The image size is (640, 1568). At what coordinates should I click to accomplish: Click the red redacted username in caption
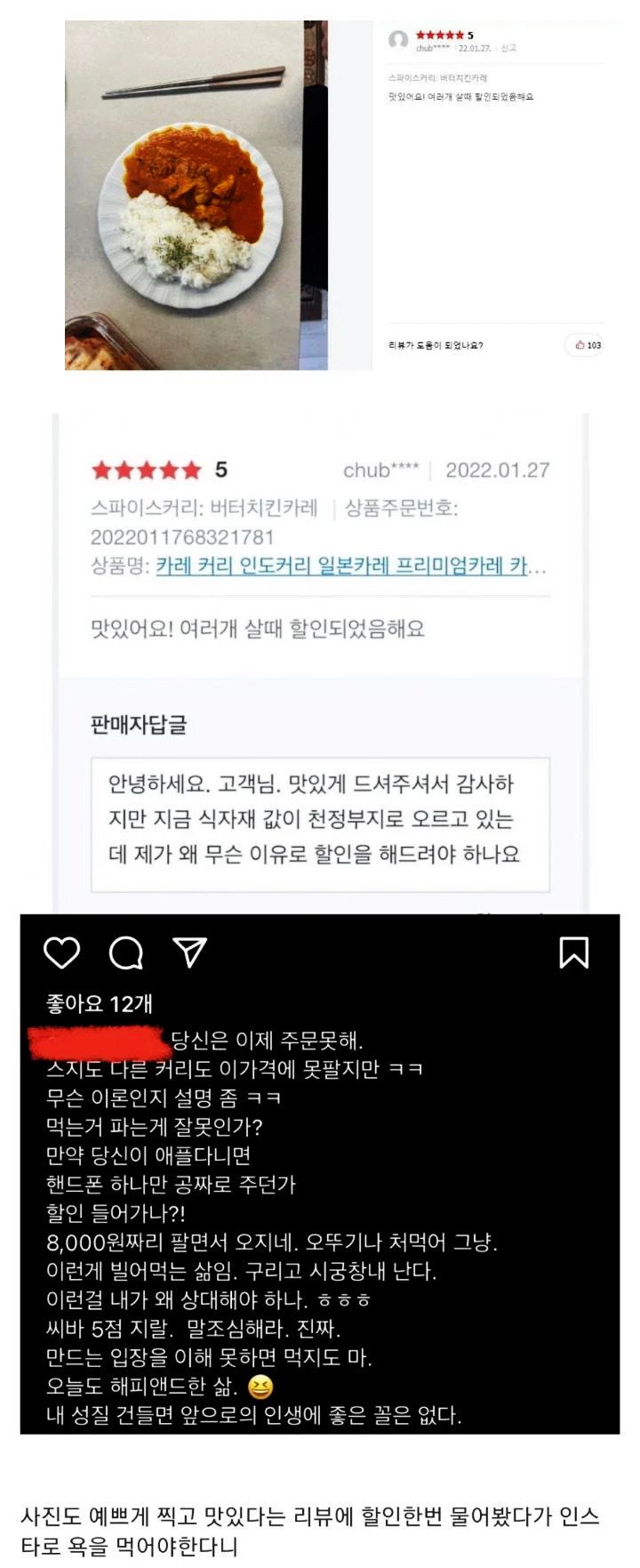[x=99, y=1042]
